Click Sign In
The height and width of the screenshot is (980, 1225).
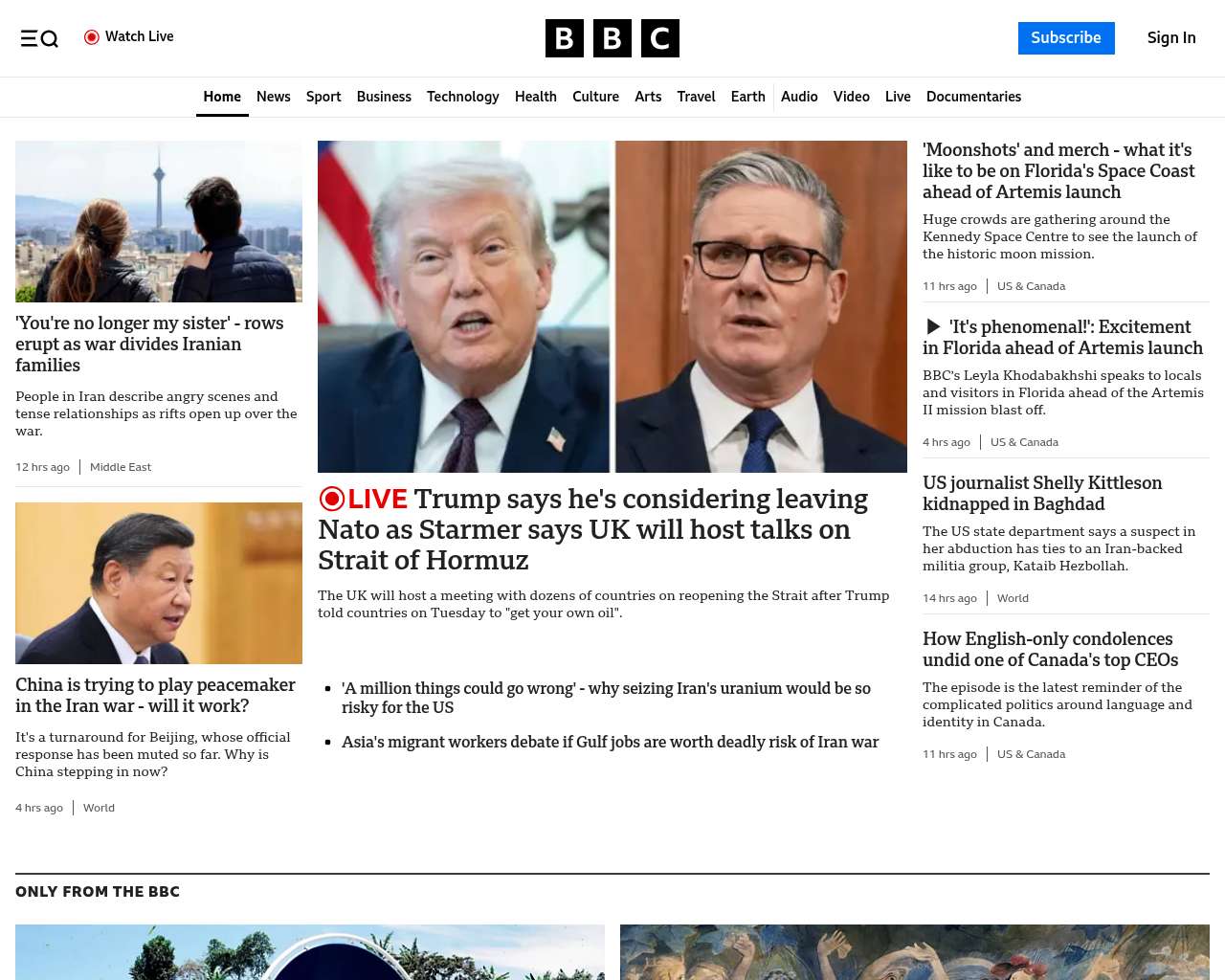point(1170,38)
